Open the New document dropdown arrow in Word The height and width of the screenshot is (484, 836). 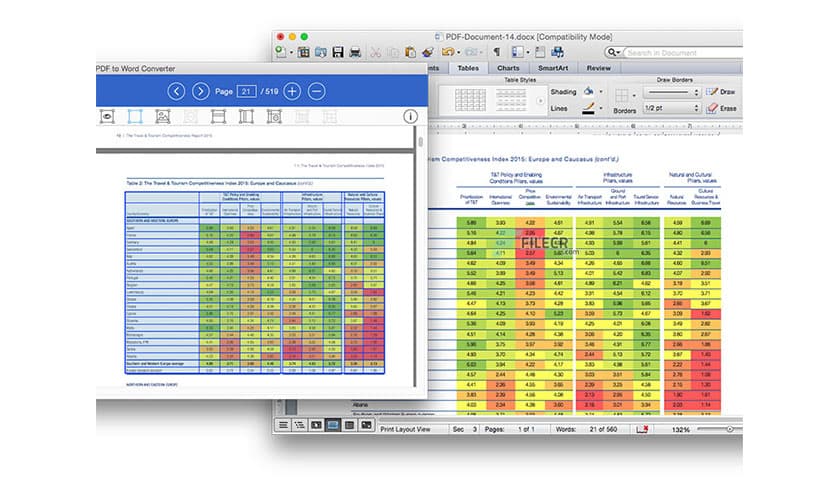point(291,52)
